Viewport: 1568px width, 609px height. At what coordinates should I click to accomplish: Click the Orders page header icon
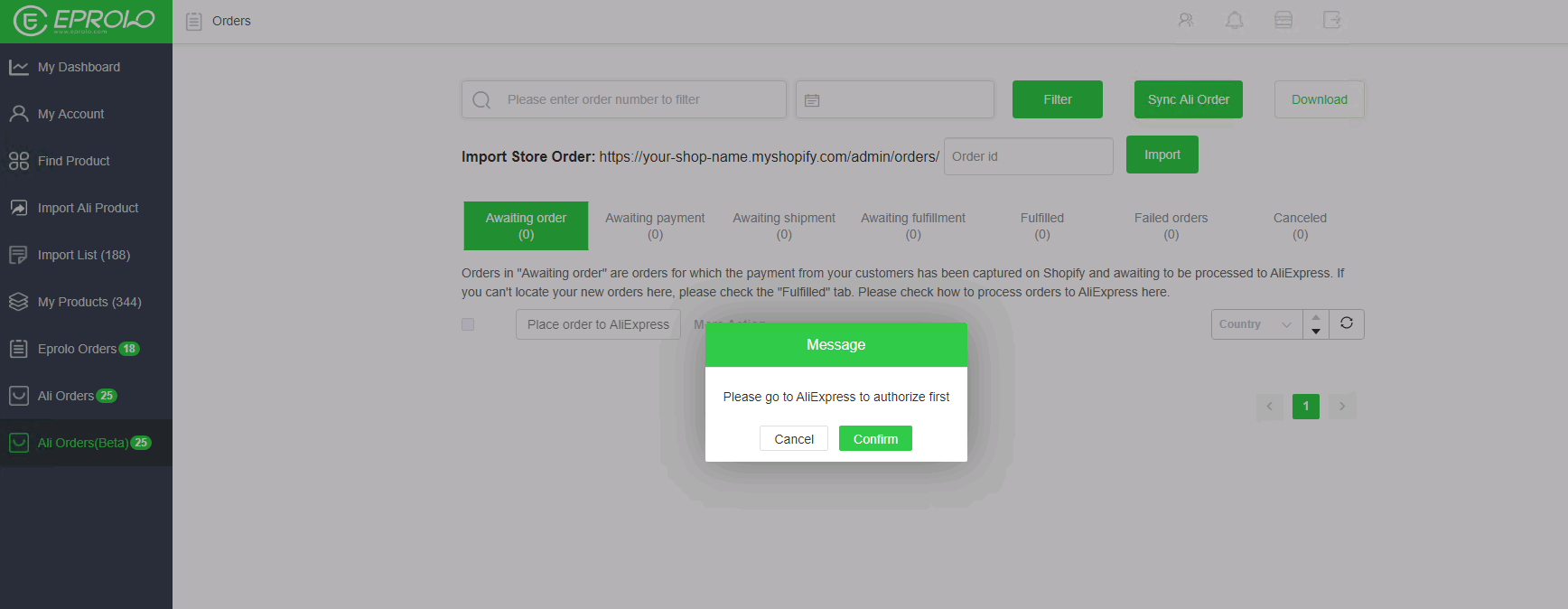click(x=193, y=21)
